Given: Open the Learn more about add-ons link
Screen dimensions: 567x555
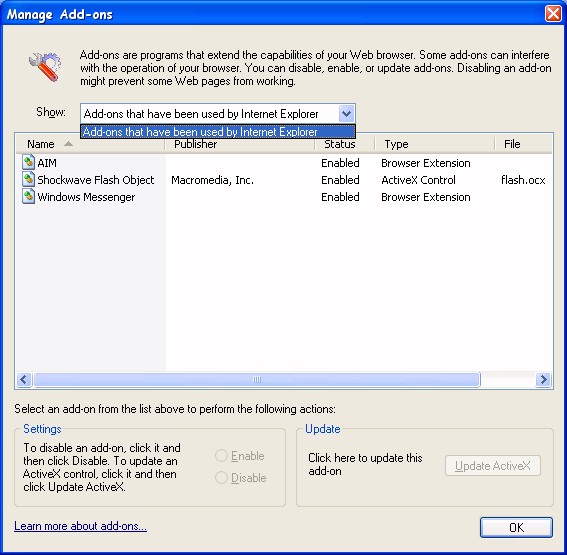Looking at the screenshot, I should (80, 526).
